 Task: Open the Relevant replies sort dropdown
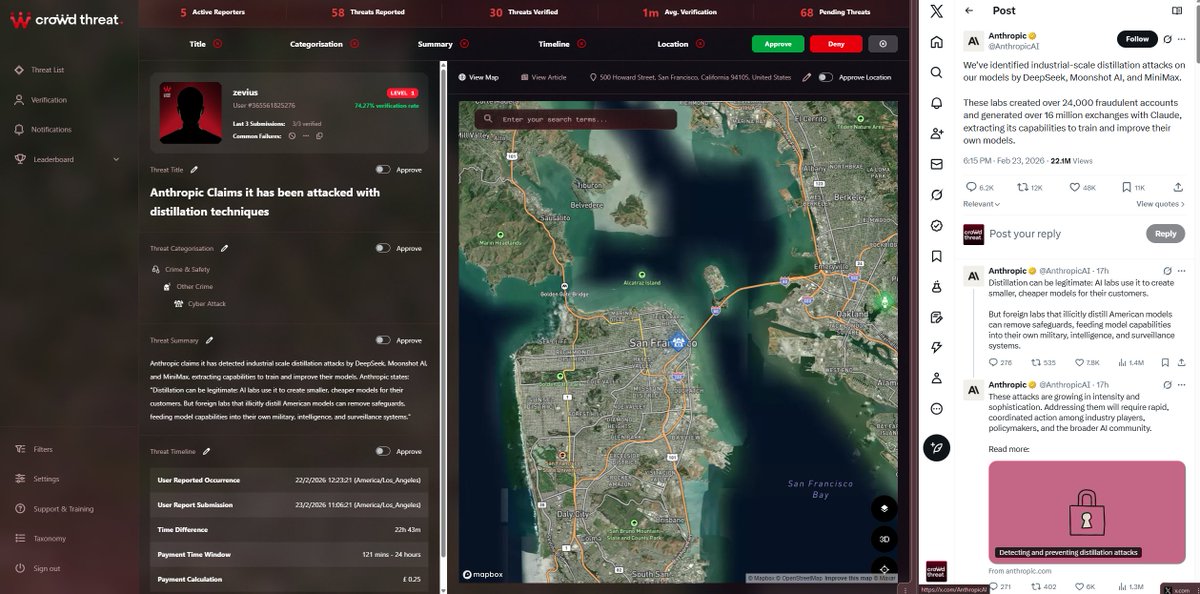(x=980, y=205)
